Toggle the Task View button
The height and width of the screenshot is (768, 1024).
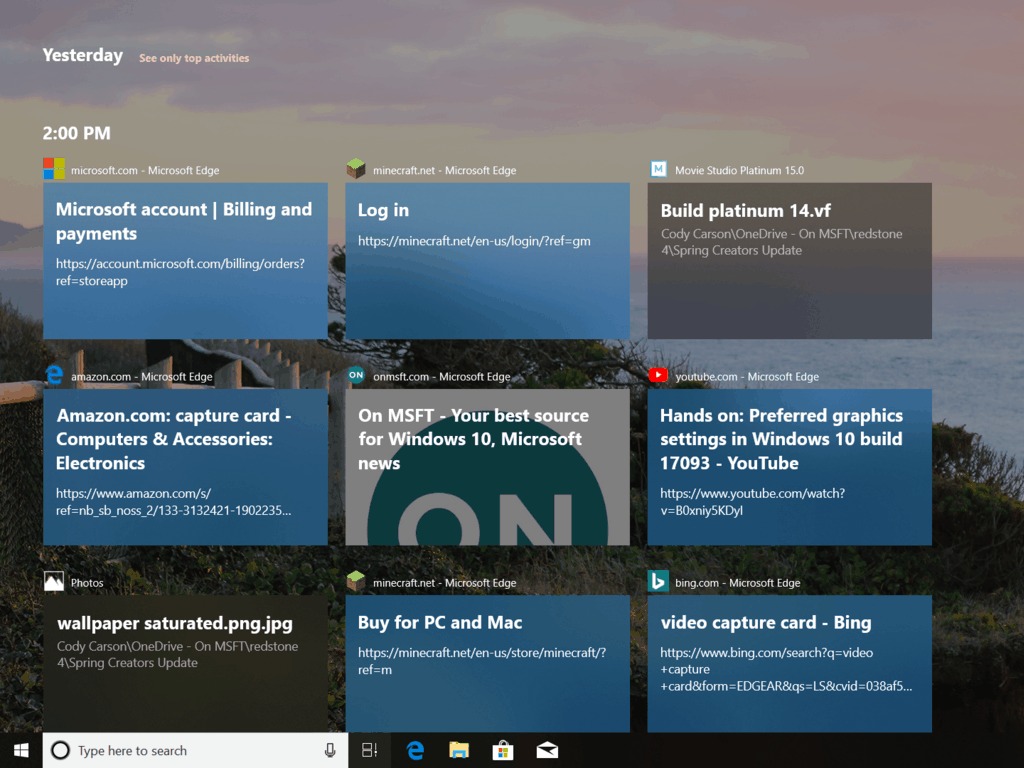click(369, 750)
